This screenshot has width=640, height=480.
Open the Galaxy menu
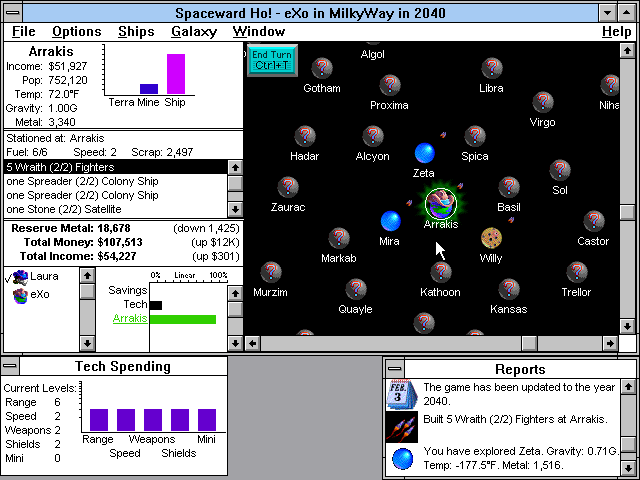194,31
